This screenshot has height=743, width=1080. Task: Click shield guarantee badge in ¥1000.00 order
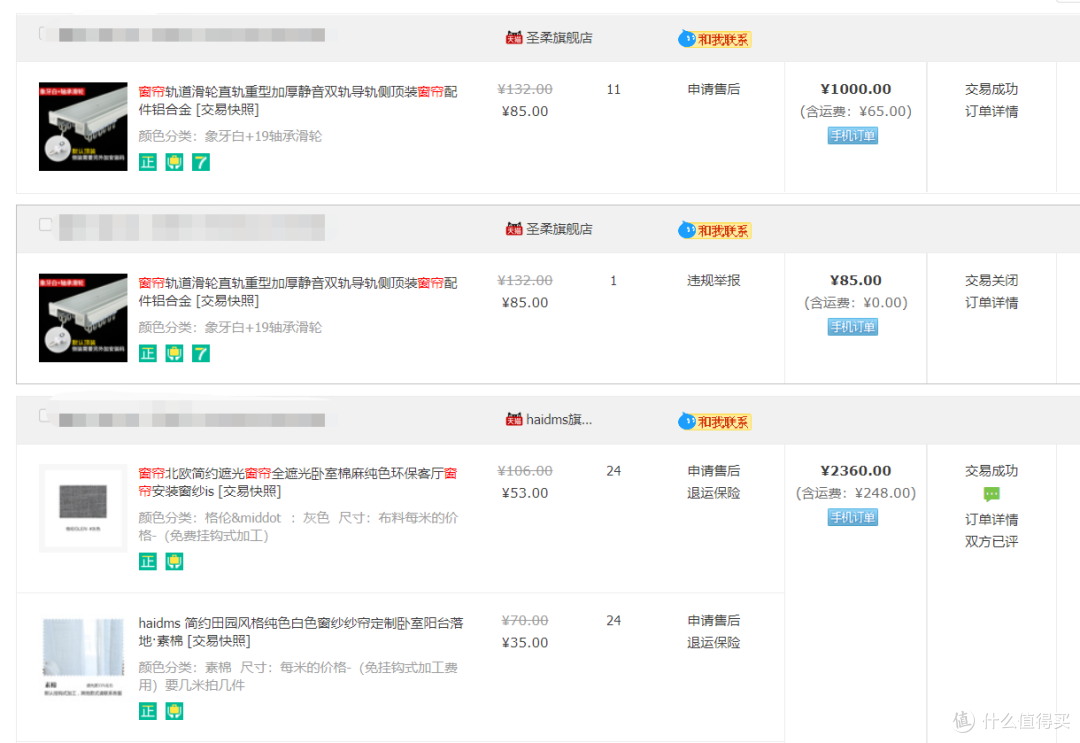click(x=174, y=163)
